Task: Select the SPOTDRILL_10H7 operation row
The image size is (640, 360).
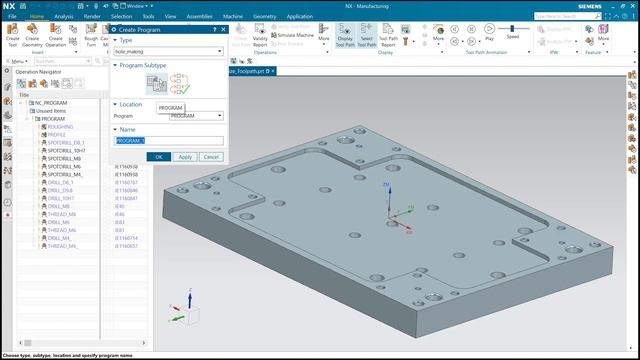Action: 67,151
